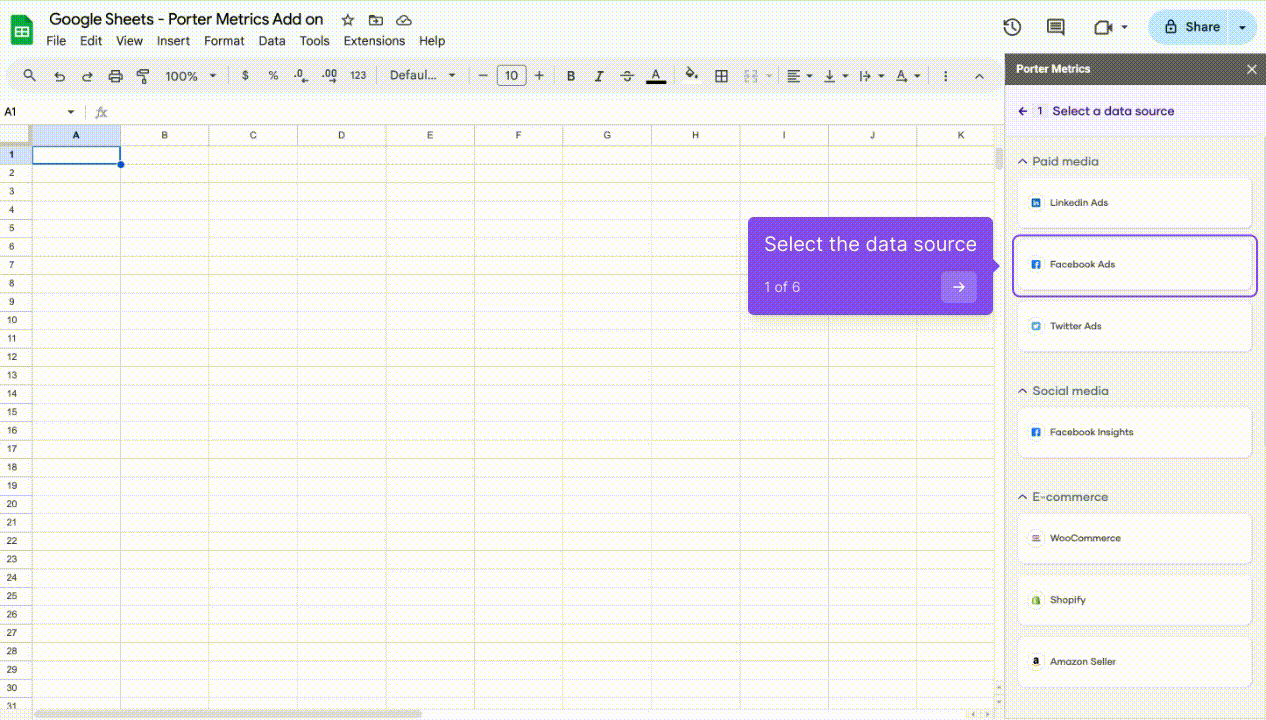Select LinkedIn Ads data source

pyautogui.click(x=1134, y=203)
